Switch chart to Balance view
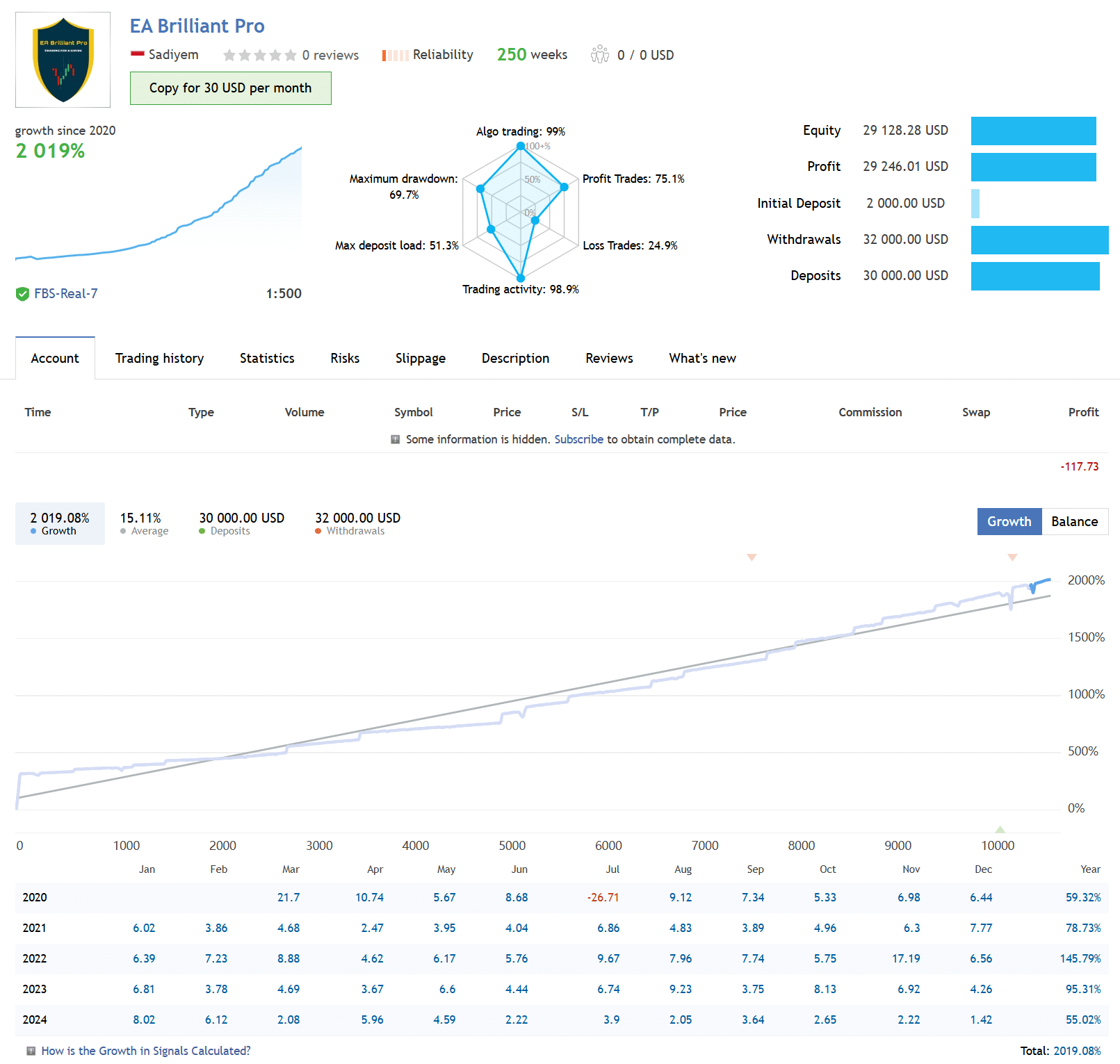The width and height of the screenshot is (1120, 1064). tap(1074, 521)
